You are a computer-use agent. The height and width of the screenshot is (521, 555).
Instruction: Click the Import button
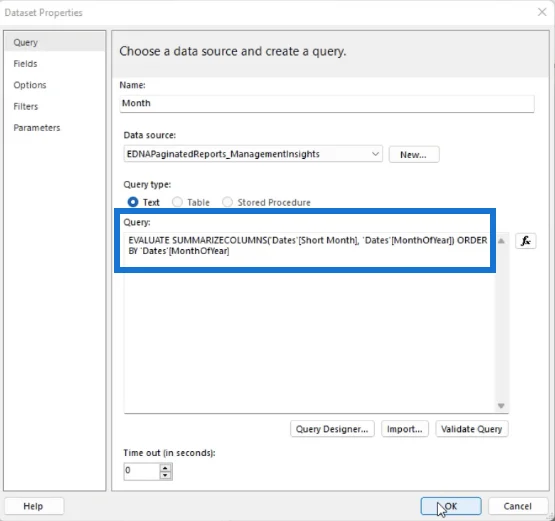pyautogui.click(x=405, y=429)
